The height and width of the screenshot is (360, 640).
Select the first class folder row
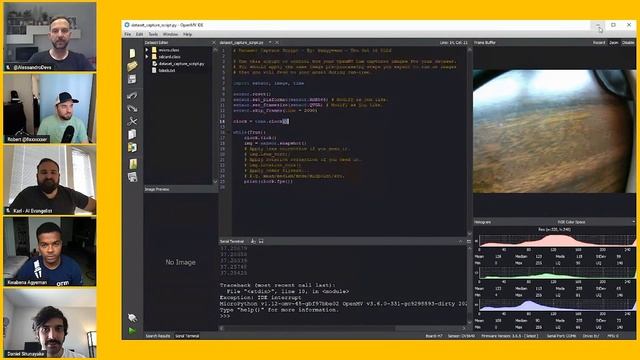pyautogui.click(x=166, y=50)
